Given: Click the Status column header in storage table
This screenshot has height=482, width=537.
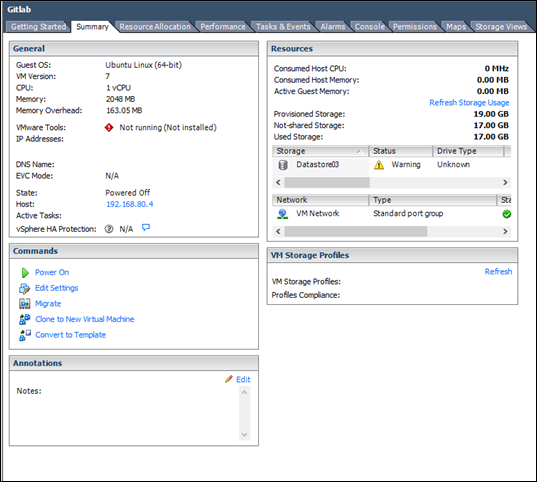Looking at the screenshot, I should click(x=401, y=151).
